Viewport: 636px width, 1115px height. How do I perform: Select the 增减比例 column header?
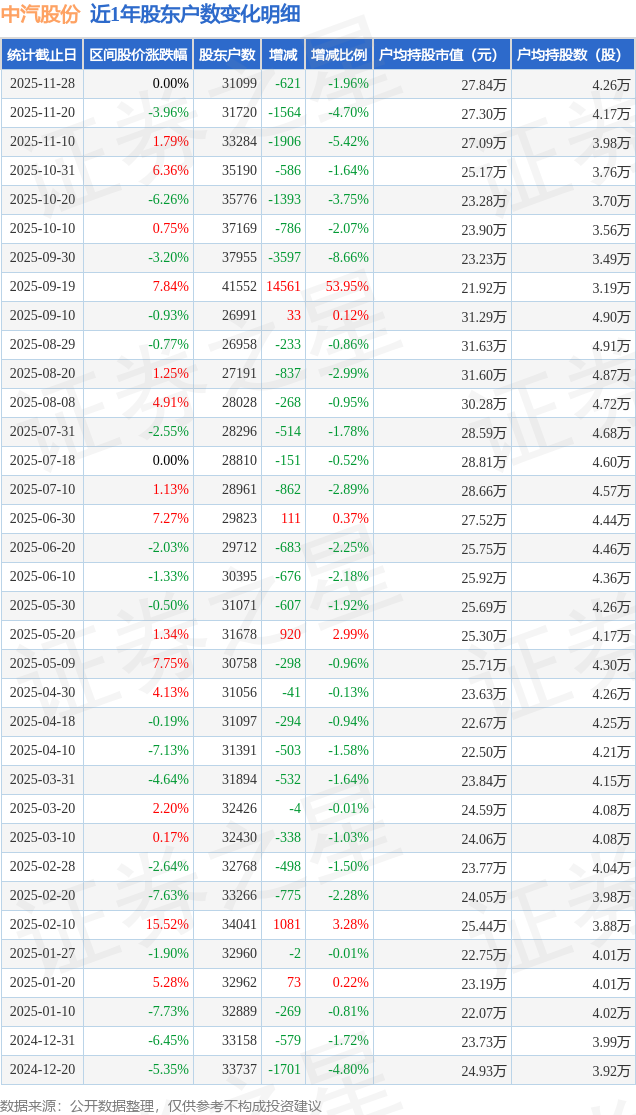[x=339, y=55]
